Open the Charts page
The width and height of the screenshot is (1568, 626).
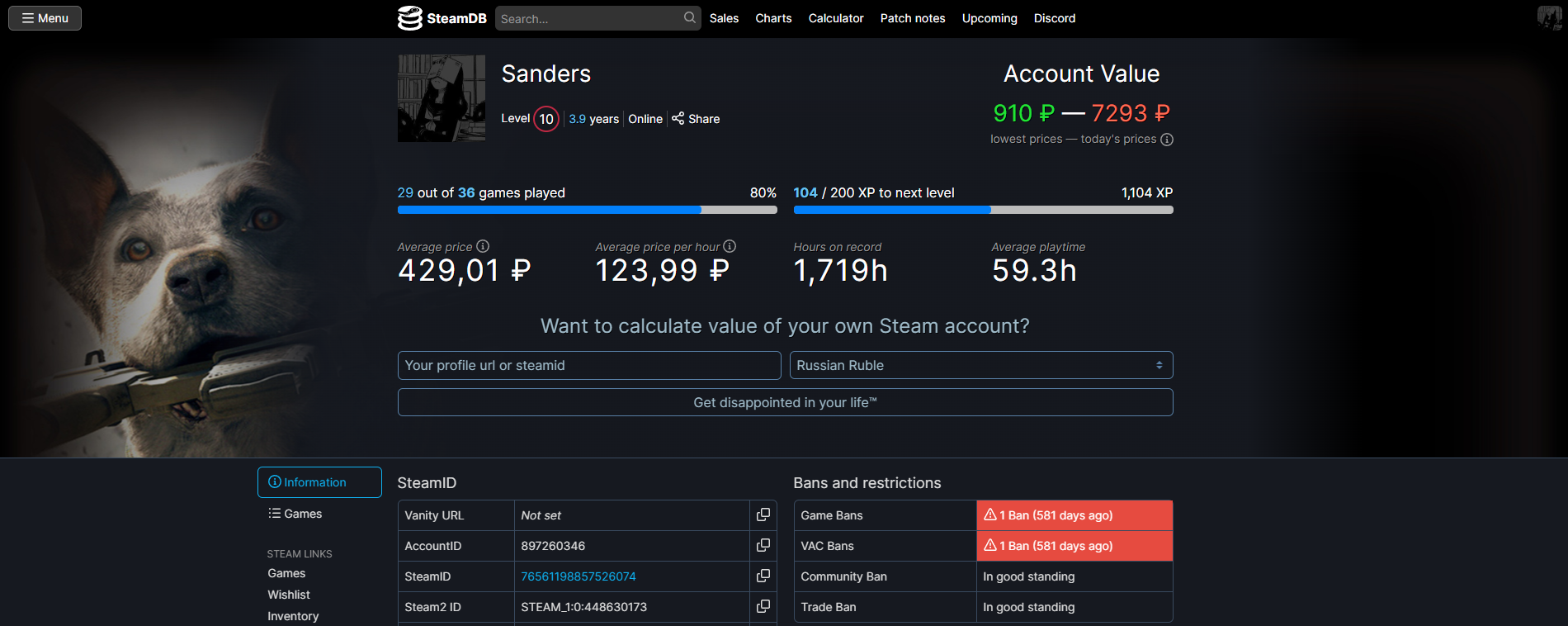[x=773, y=18]
